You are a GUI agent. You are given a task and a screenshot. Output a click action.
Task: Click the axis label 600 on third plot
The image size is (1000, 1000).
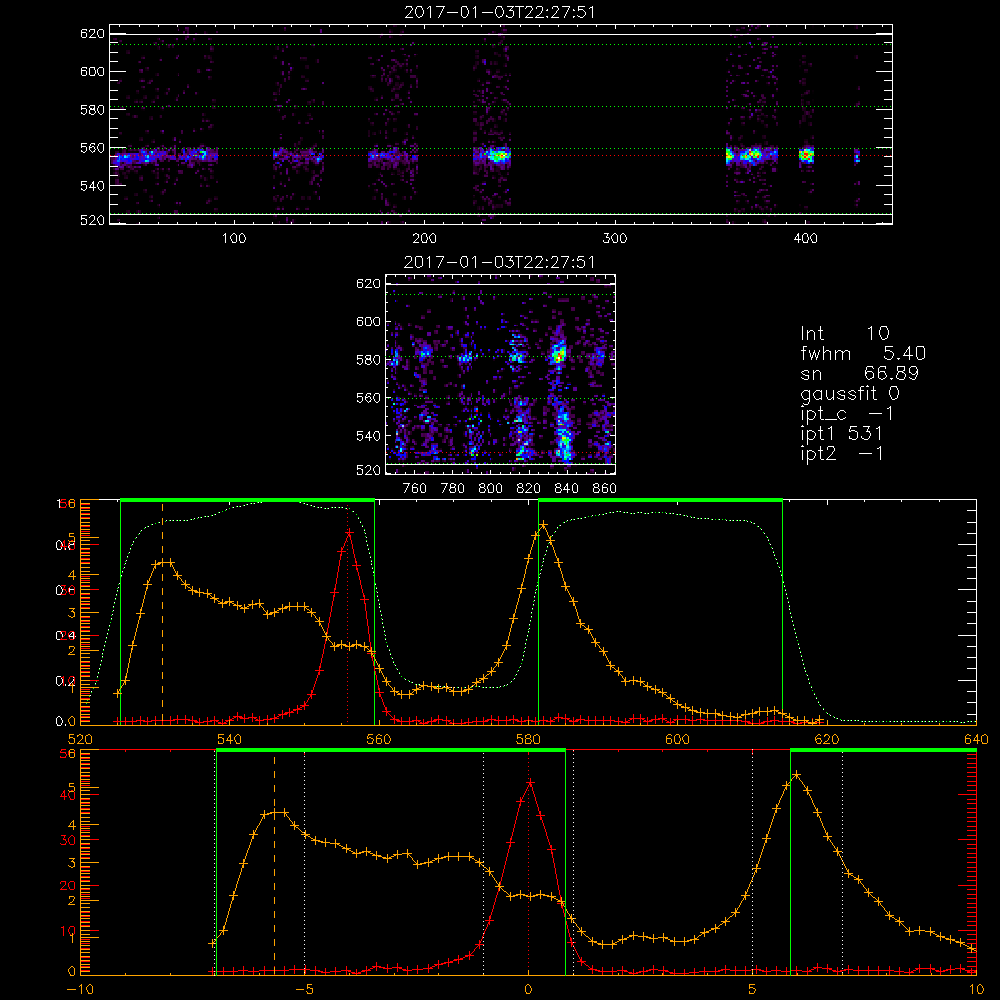677,740
